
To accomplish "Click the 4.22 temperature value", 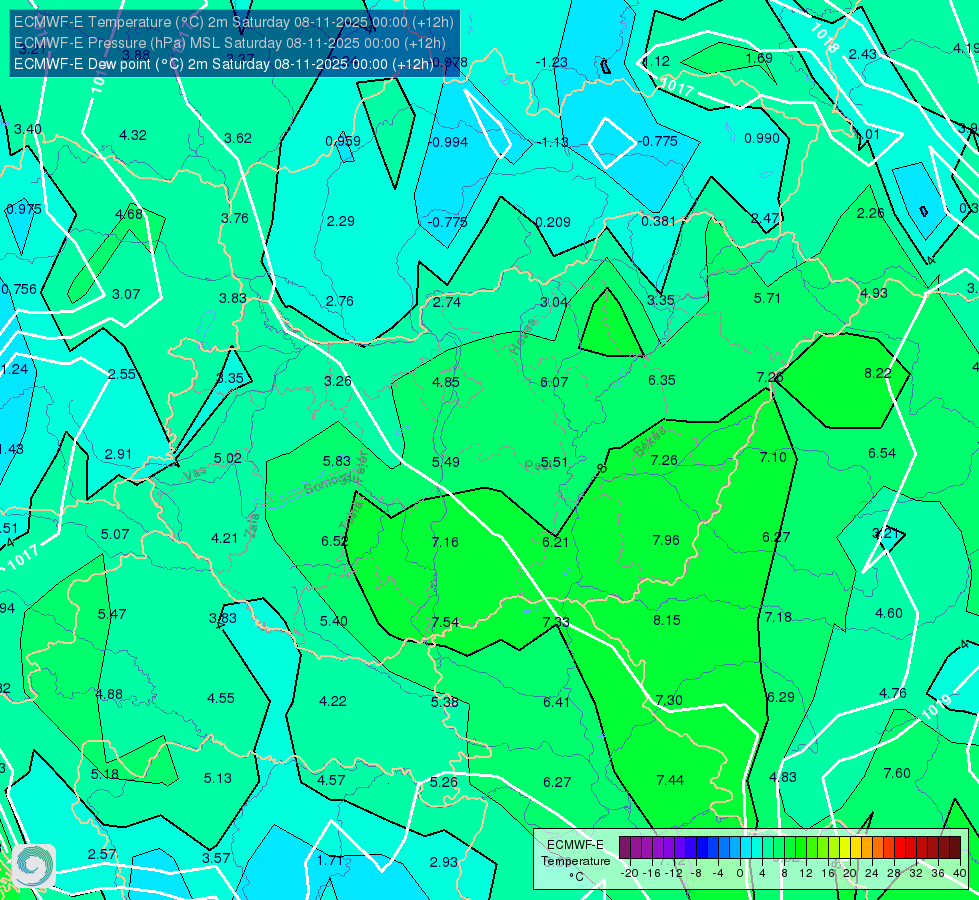I will tap(333, 701).
